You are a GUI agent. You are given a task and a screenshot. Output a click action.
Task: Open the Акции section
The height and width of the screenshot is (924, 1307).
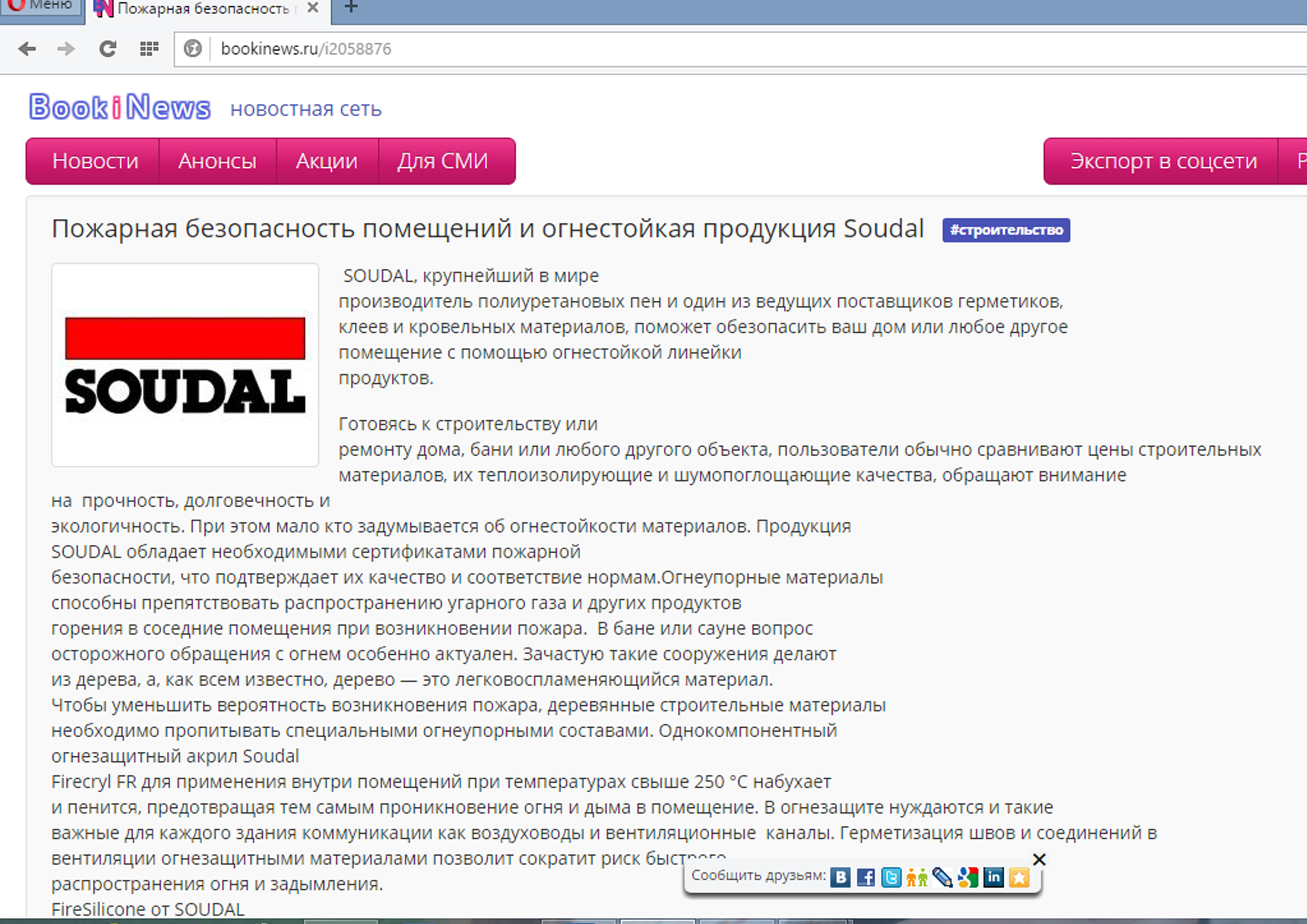point(327,161)
